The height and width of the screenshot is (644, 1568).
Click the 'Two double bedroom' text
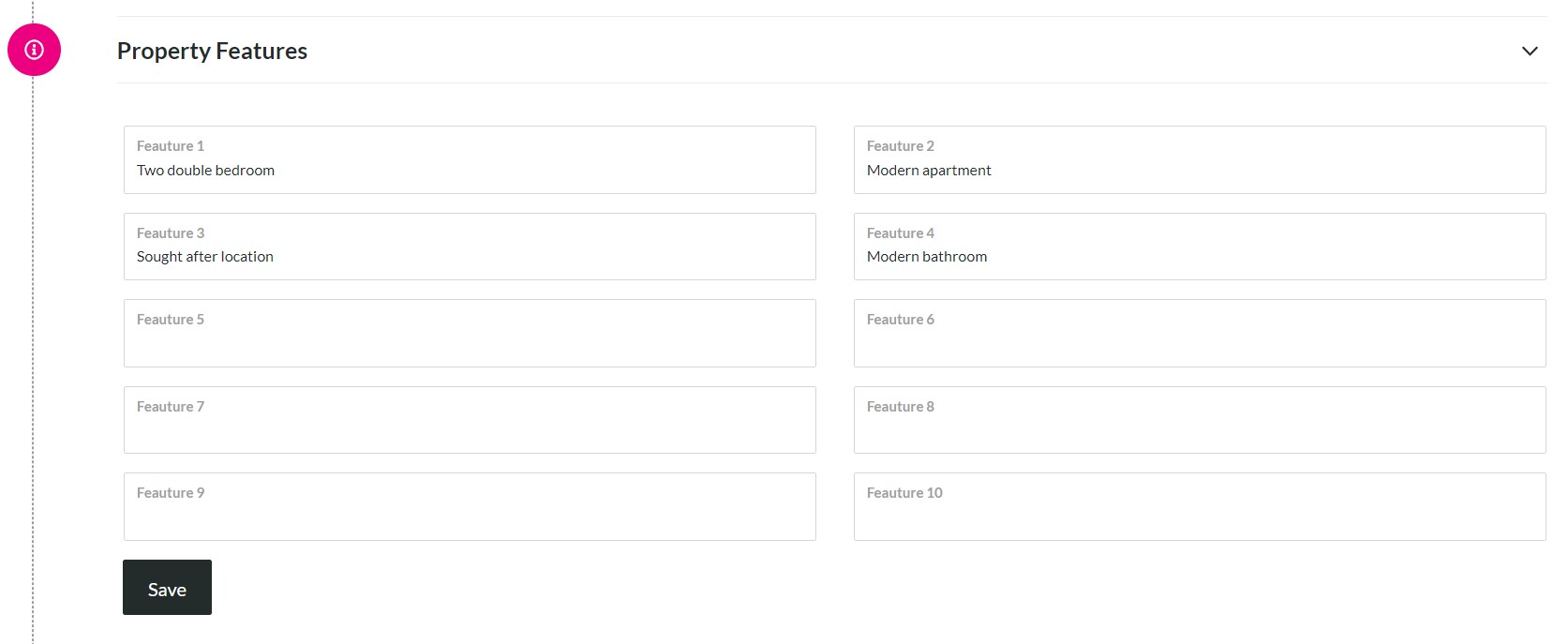(205, 170)
